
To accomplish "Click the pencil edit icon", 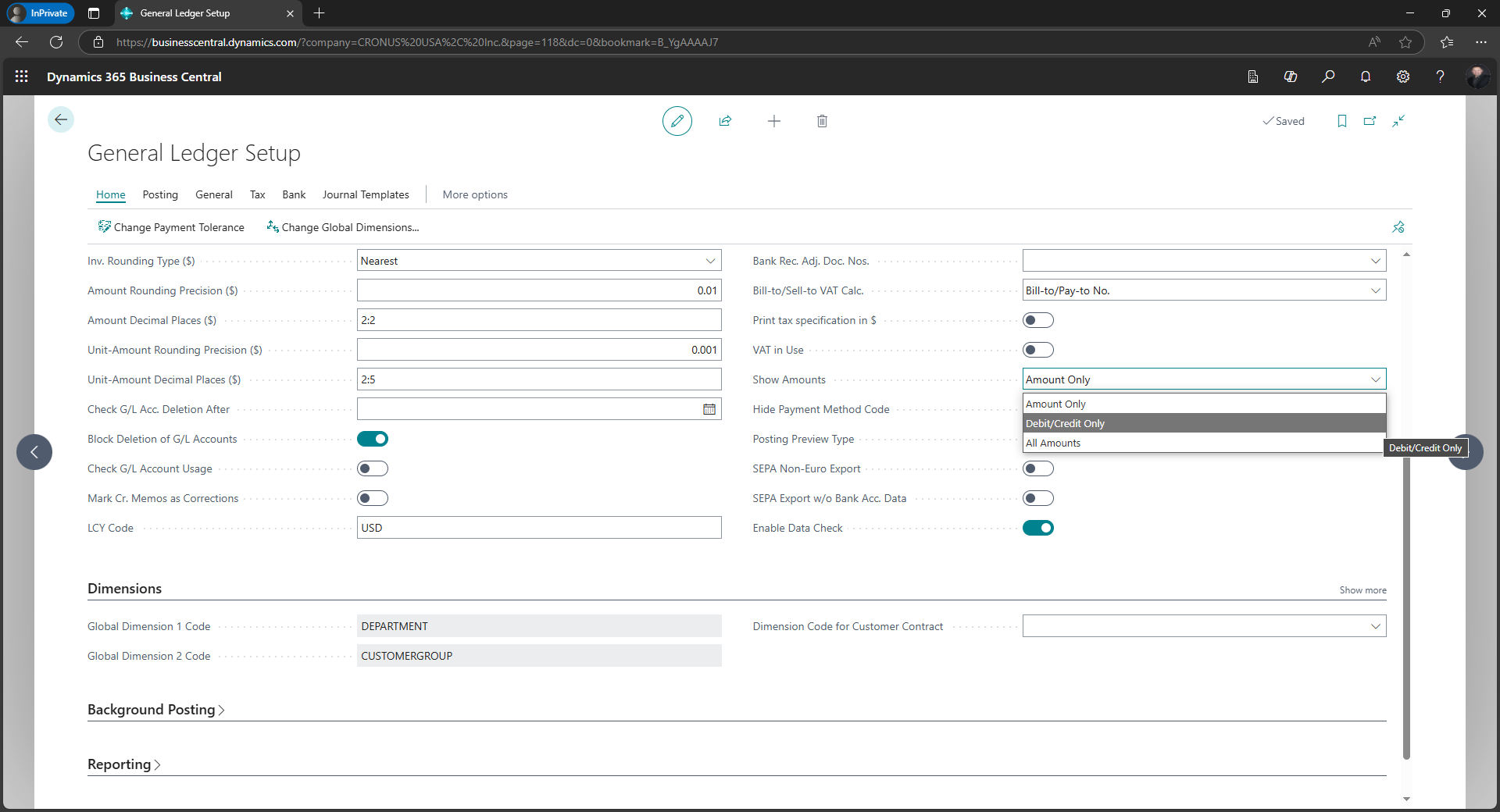I will coord(677,121).
